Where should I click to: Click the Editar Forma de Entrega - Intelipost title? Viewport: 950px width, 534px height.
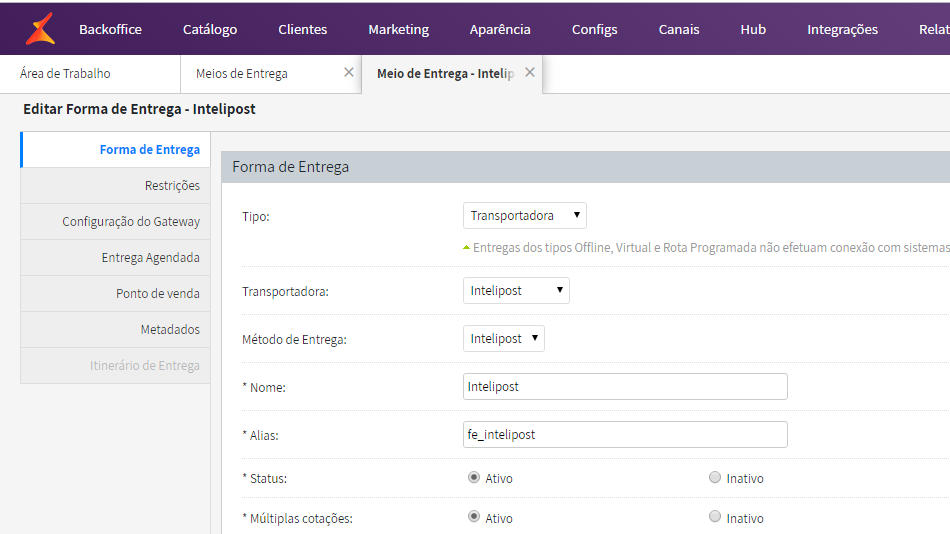[x=139, y=109]
